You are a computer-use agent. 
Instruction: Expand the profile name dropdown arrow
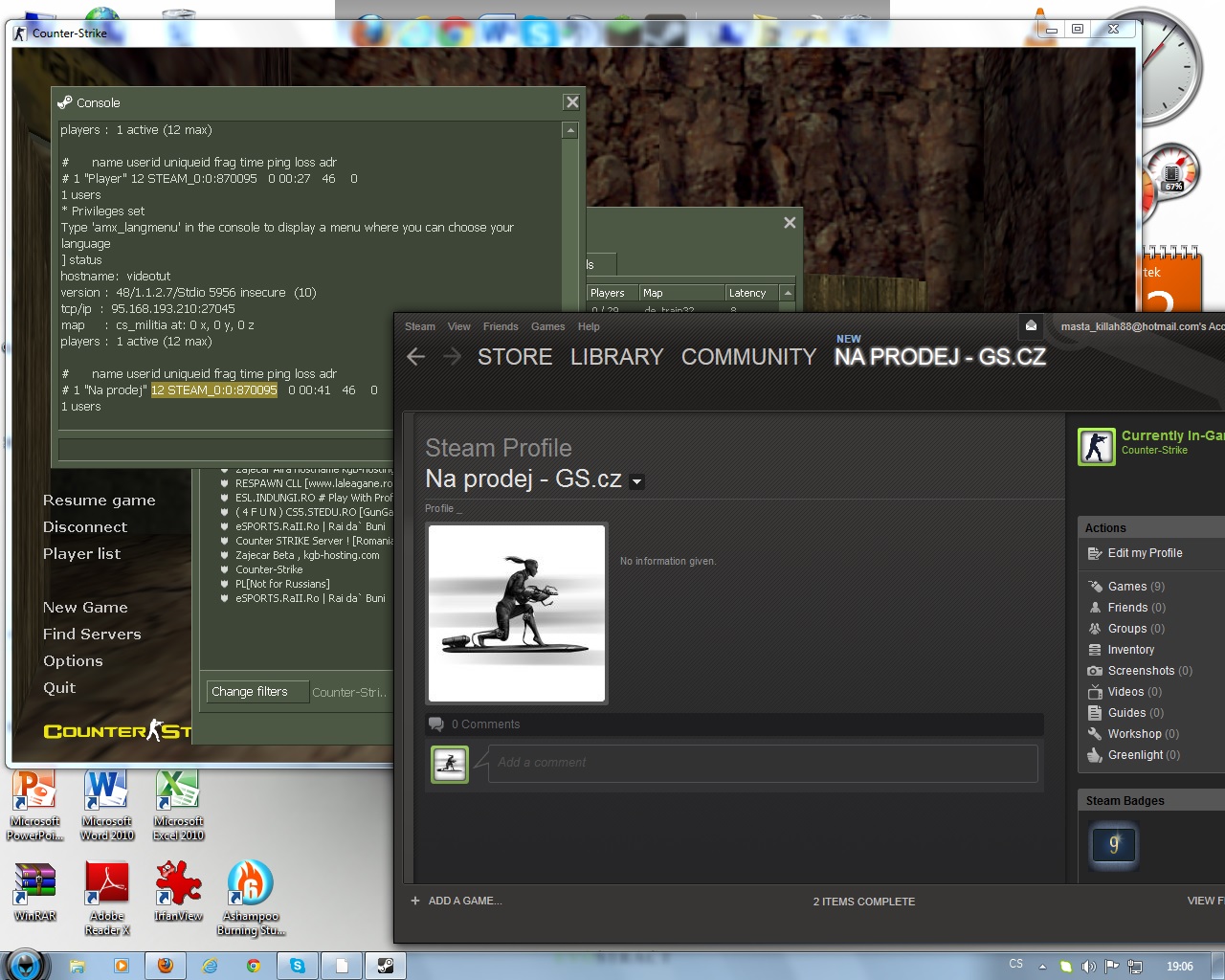coord(637,481)
